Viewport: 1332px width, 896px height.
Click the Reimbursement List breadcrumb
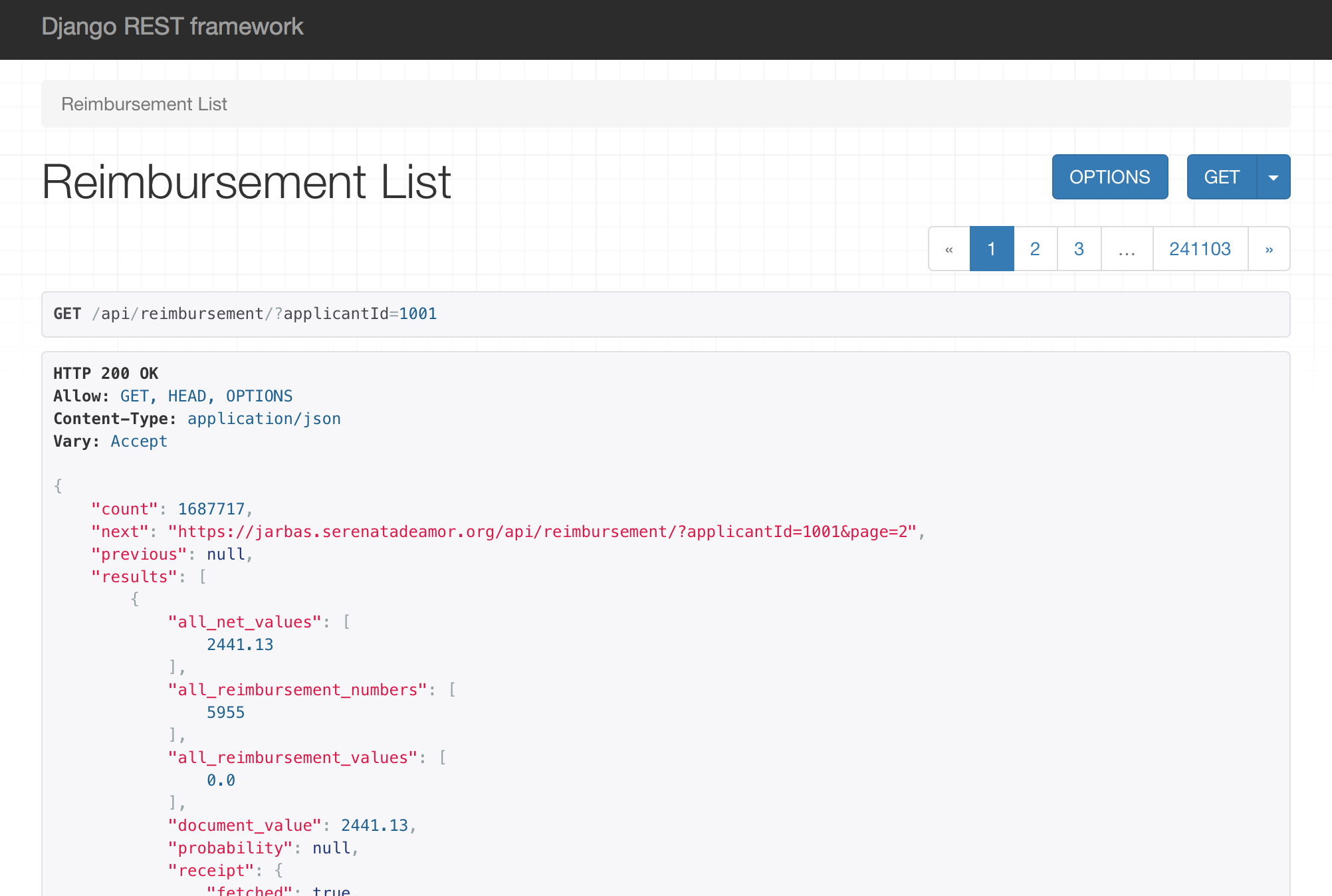(144, 104)
